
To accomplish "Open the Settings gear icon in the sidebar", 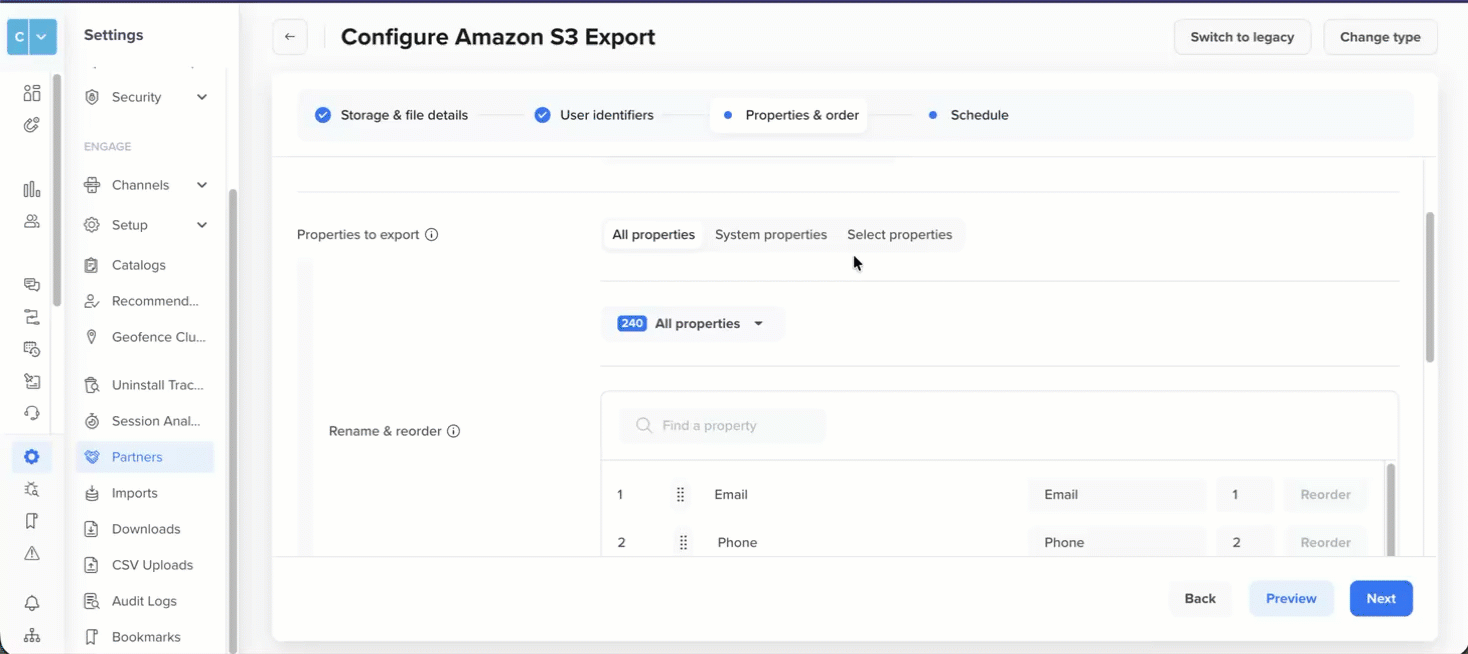I will [31, 456].
